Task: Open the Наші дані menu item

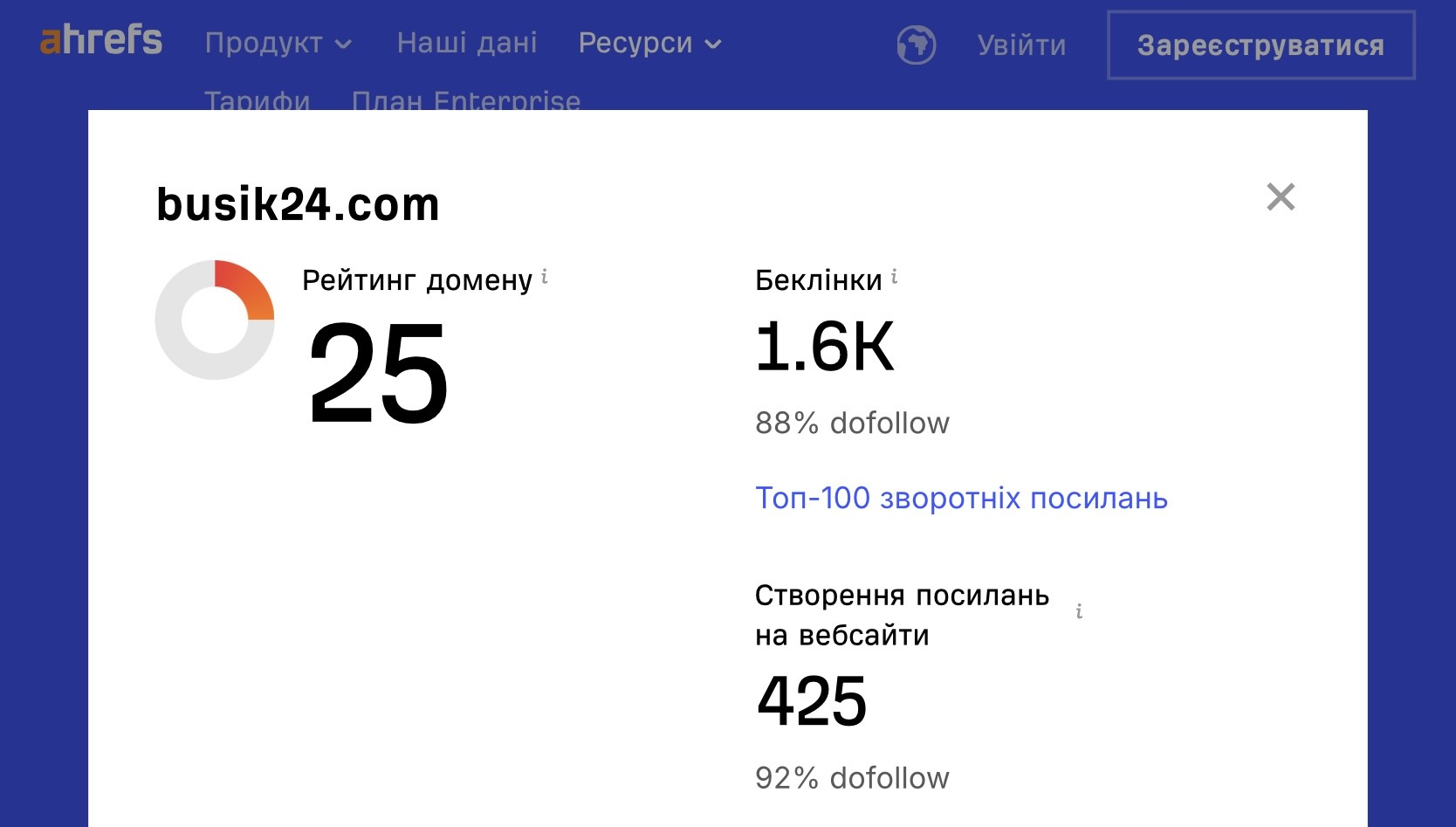Action: (x=467, y=43)
